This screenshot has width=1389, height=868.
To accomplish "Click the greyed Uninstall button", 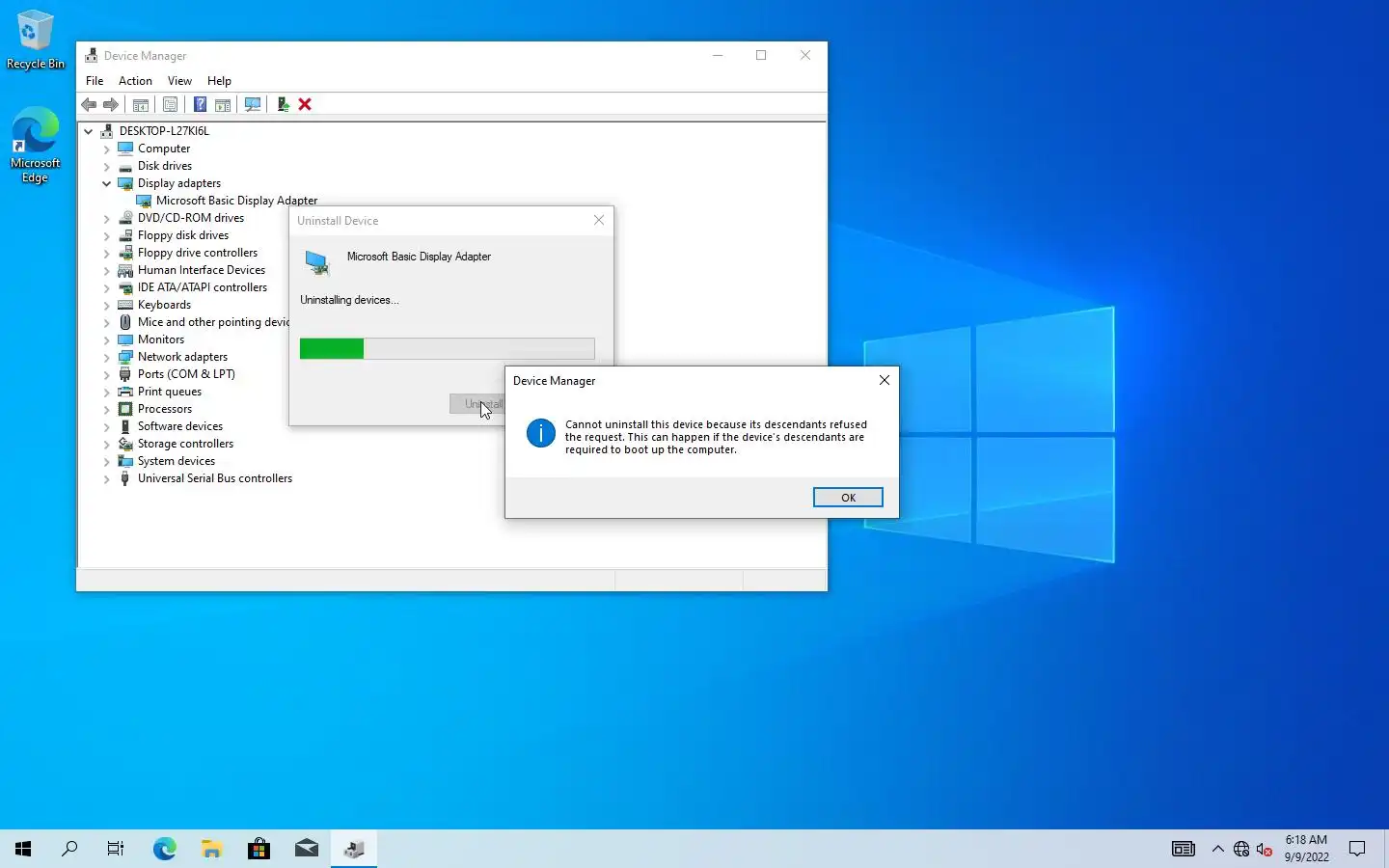I will click(477, 404).
